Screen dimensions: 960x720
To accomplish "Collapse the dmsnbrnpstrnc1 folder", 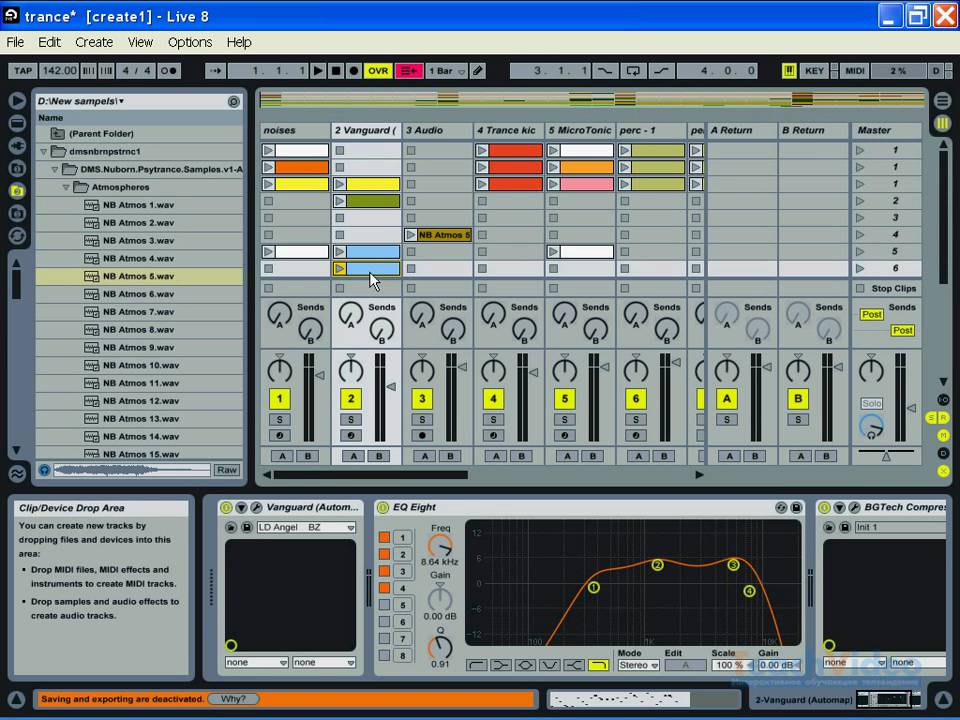I will point(43,151).
